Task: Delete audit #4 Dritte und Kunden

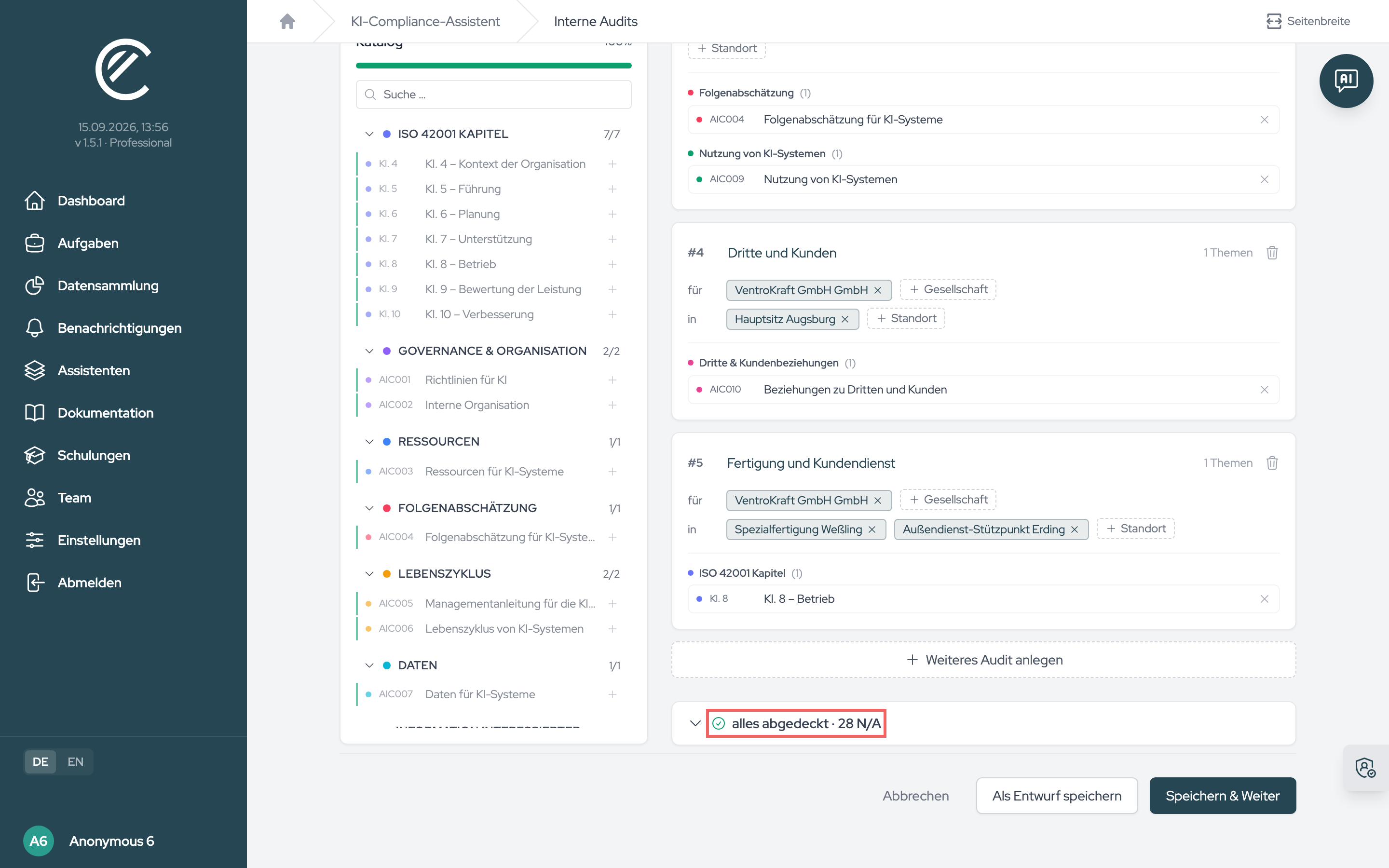Action: tap(1272, 253)
